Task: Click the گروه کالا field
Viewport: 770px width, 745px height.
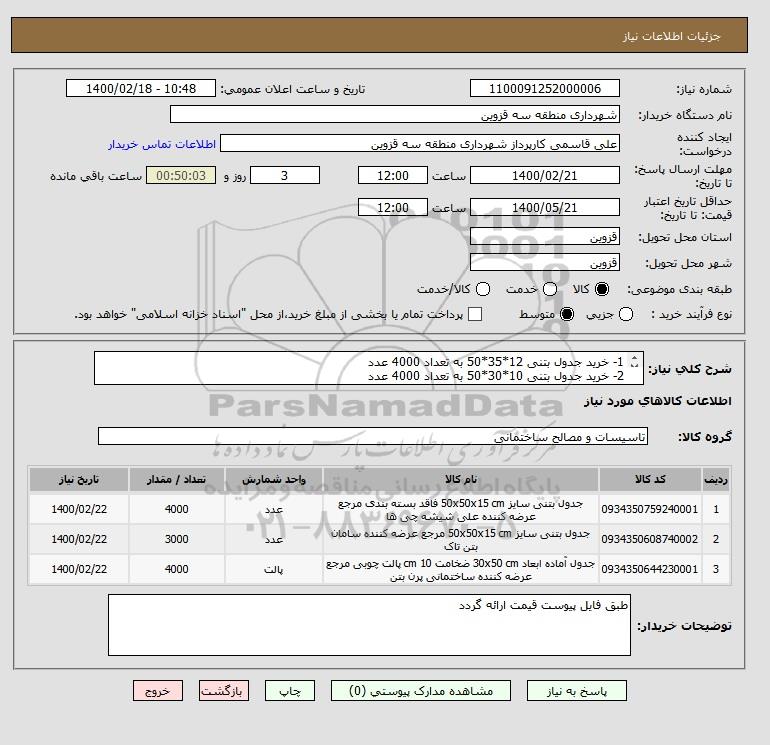Action: click(x=373, y=436)
